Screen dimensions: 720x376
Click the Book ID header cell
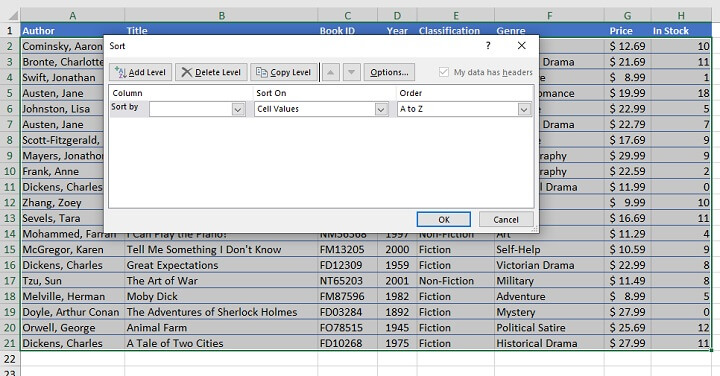pyautogui.click(x=348, y=31)
